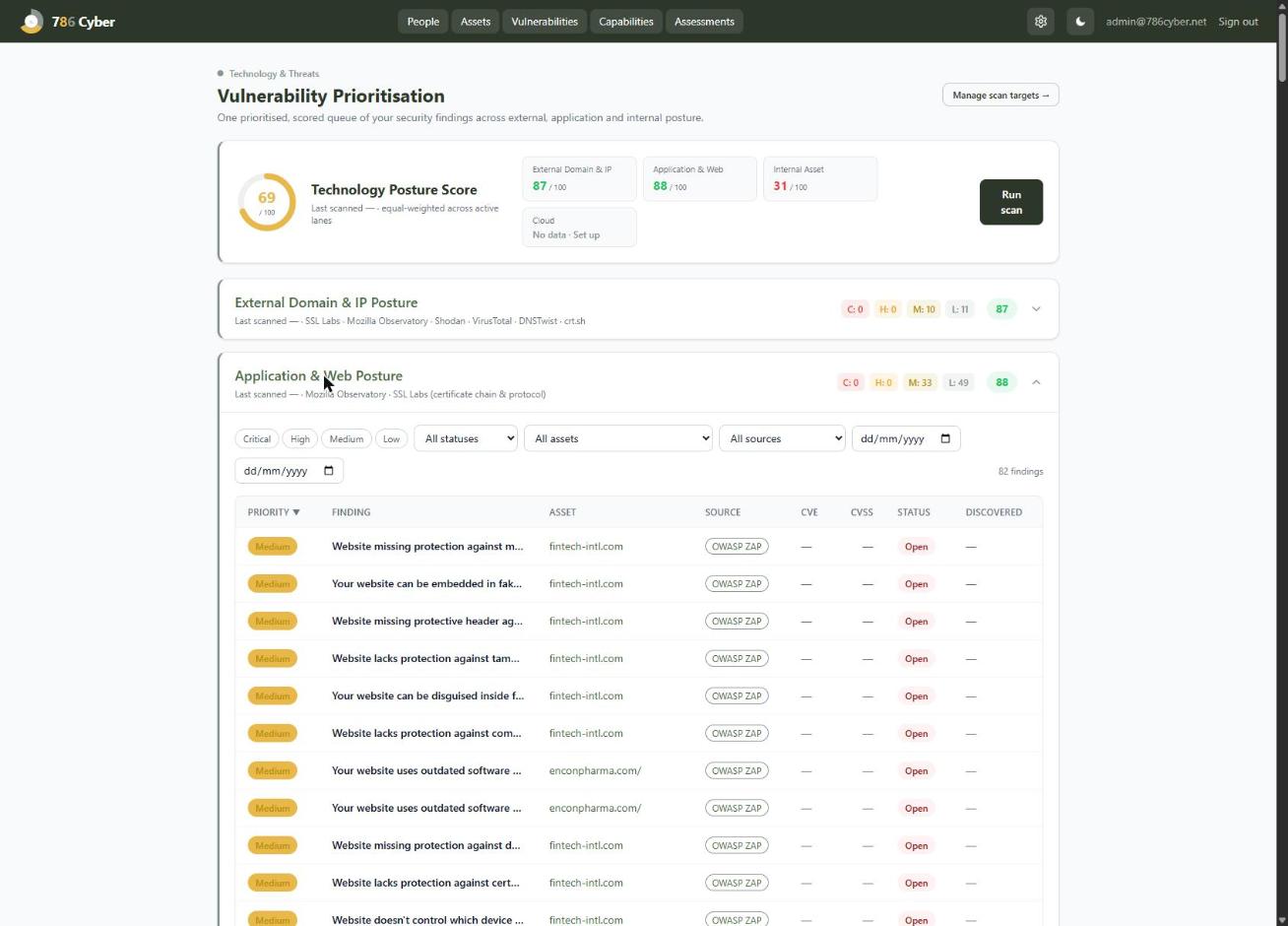The width and height of the screenshot is (1288, 926).
Task: Click the Asset column header
Action: coord(562,512)
